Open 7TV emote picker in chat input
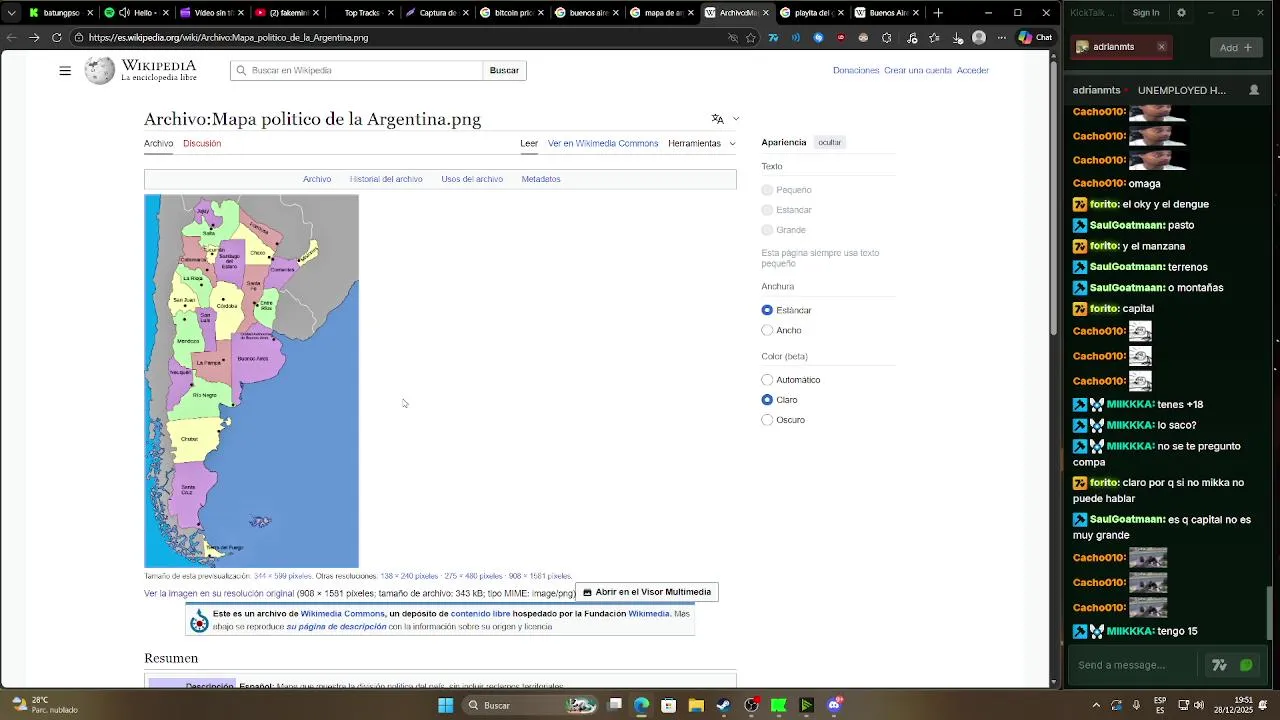Image resolution: width=1280 pixels, height=720 pixels. pyautogui.click(x=1219, y=665)
